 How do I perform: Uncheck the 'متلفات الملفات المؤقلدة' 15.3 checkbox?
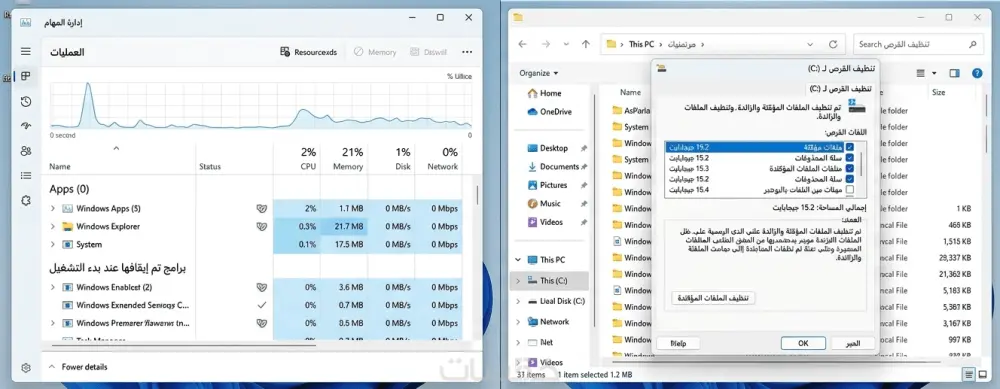click(x=849, y=168)
